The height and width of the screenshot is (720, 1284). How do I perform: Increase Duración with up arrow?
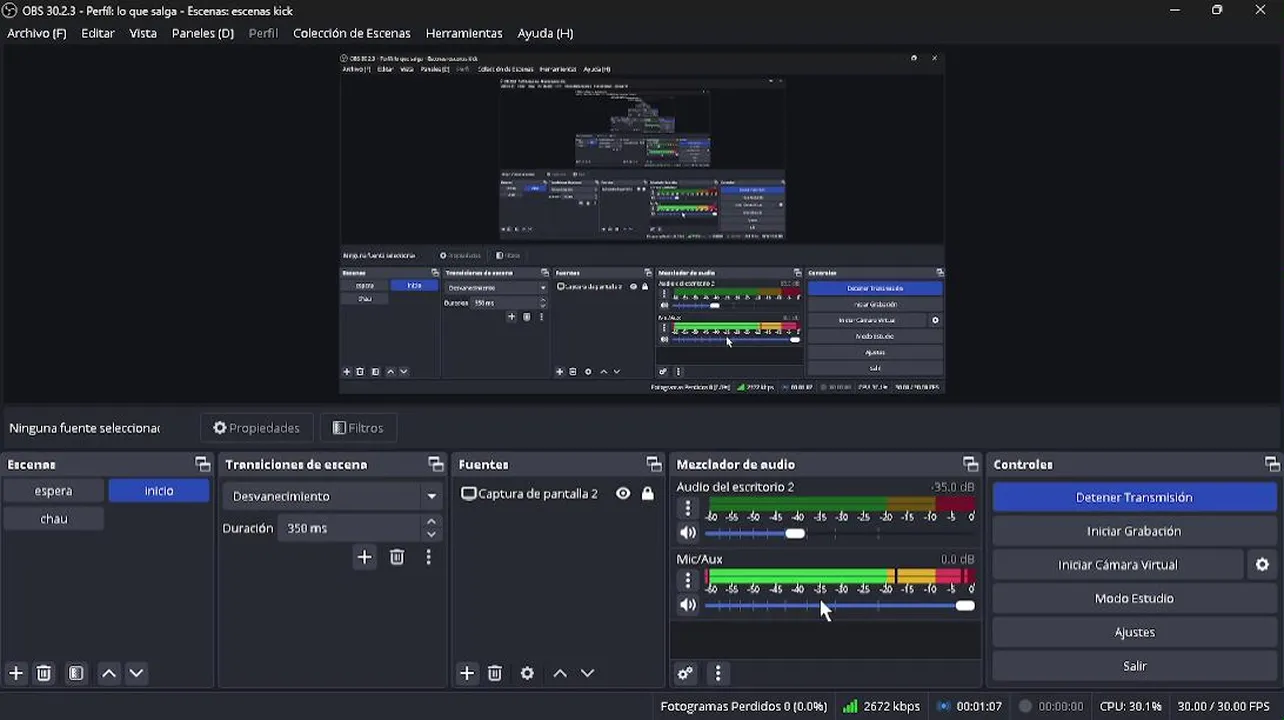[431, 522]
